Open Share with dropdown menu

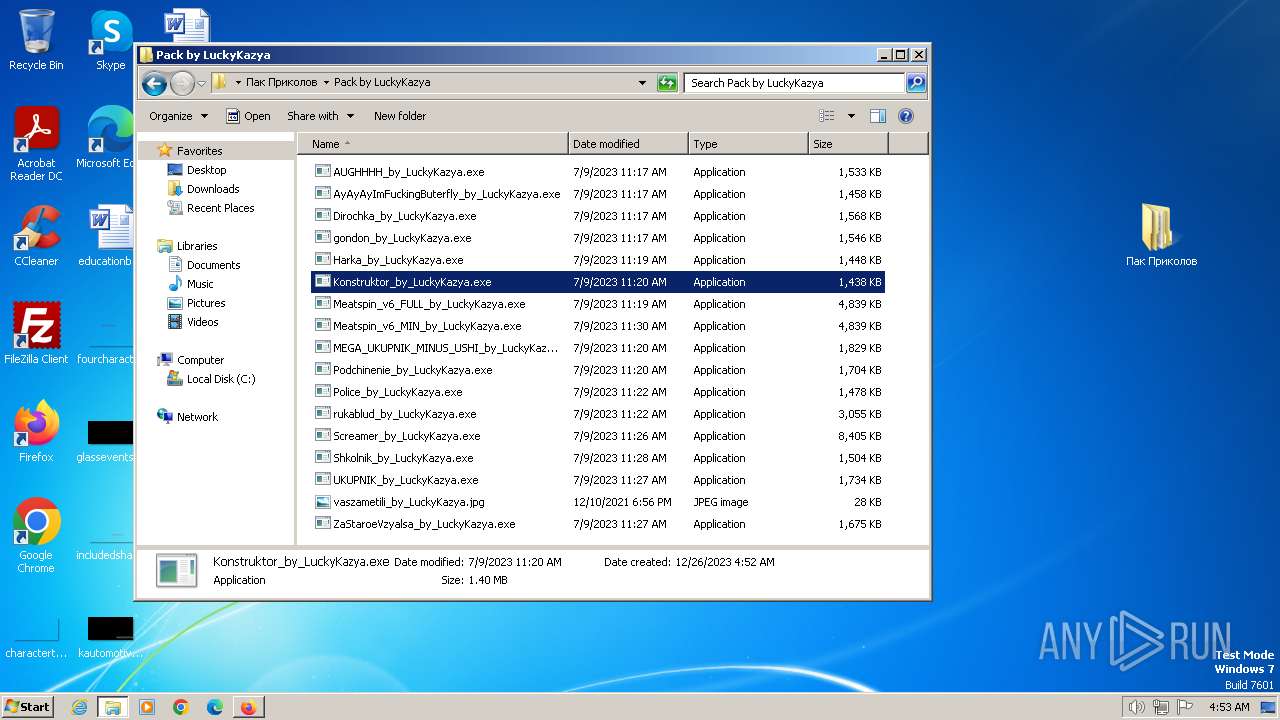tap(320, 116)
